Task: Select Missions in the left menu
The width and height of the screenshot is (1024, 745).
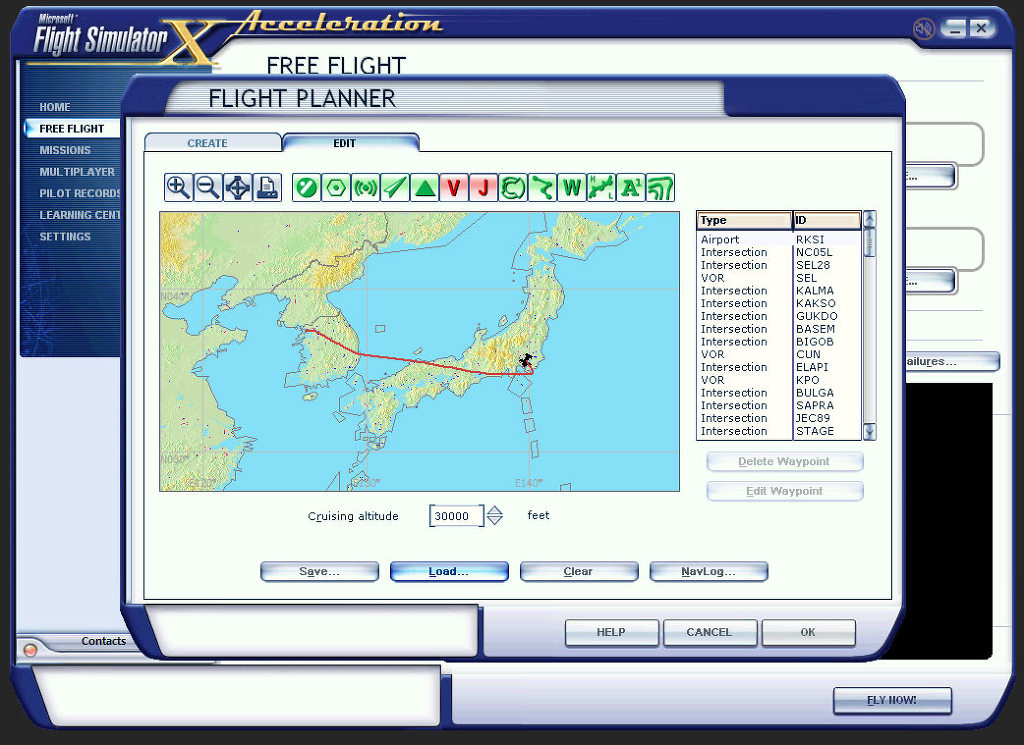Action: pos(65,150)
